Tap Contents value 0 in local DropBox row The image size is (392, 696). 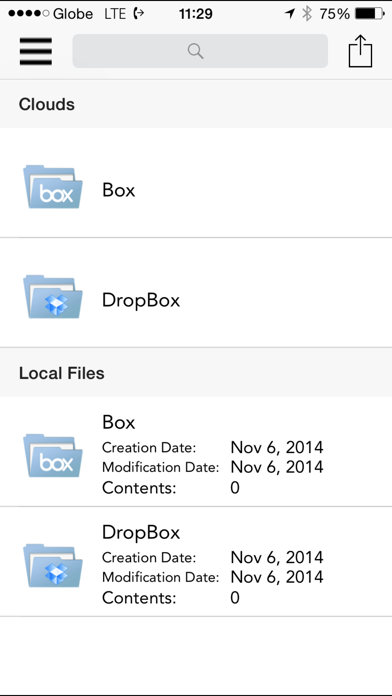(x=235, y=598)
